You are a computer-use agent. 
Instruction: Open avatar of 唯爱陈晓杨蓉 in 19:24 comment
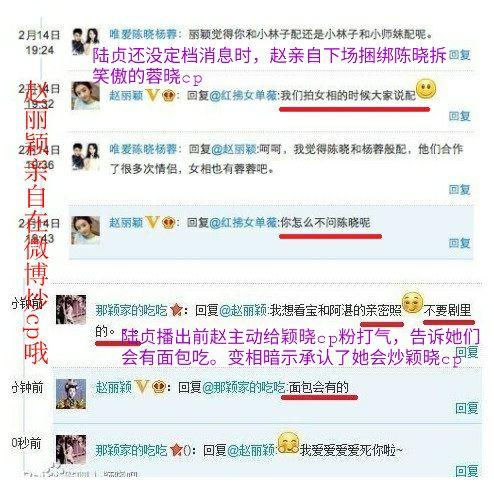pyautogui.click(x=86, y=41)
